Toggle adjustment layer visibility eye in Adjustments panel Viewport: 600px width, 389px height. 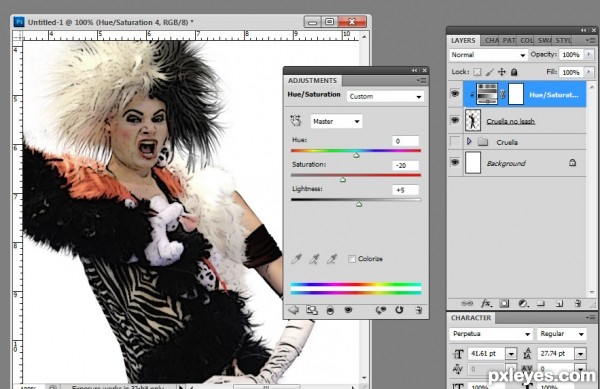348,310
